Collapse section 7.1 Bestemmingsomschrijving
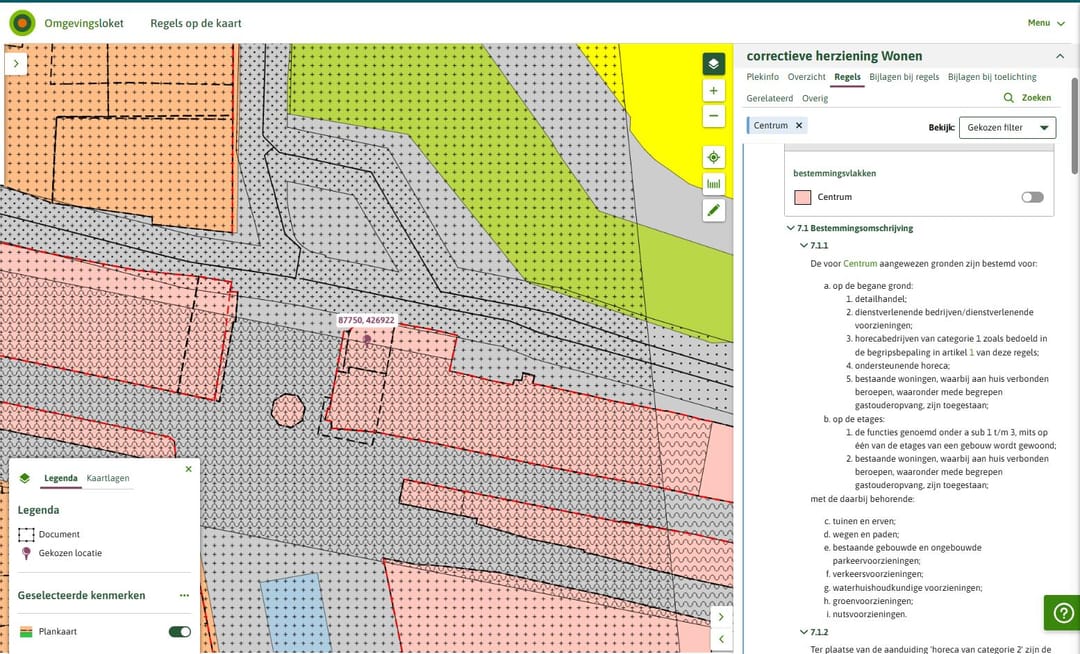Image resolution: width=1080 pixels, height=654 pixels. [790, 228]
